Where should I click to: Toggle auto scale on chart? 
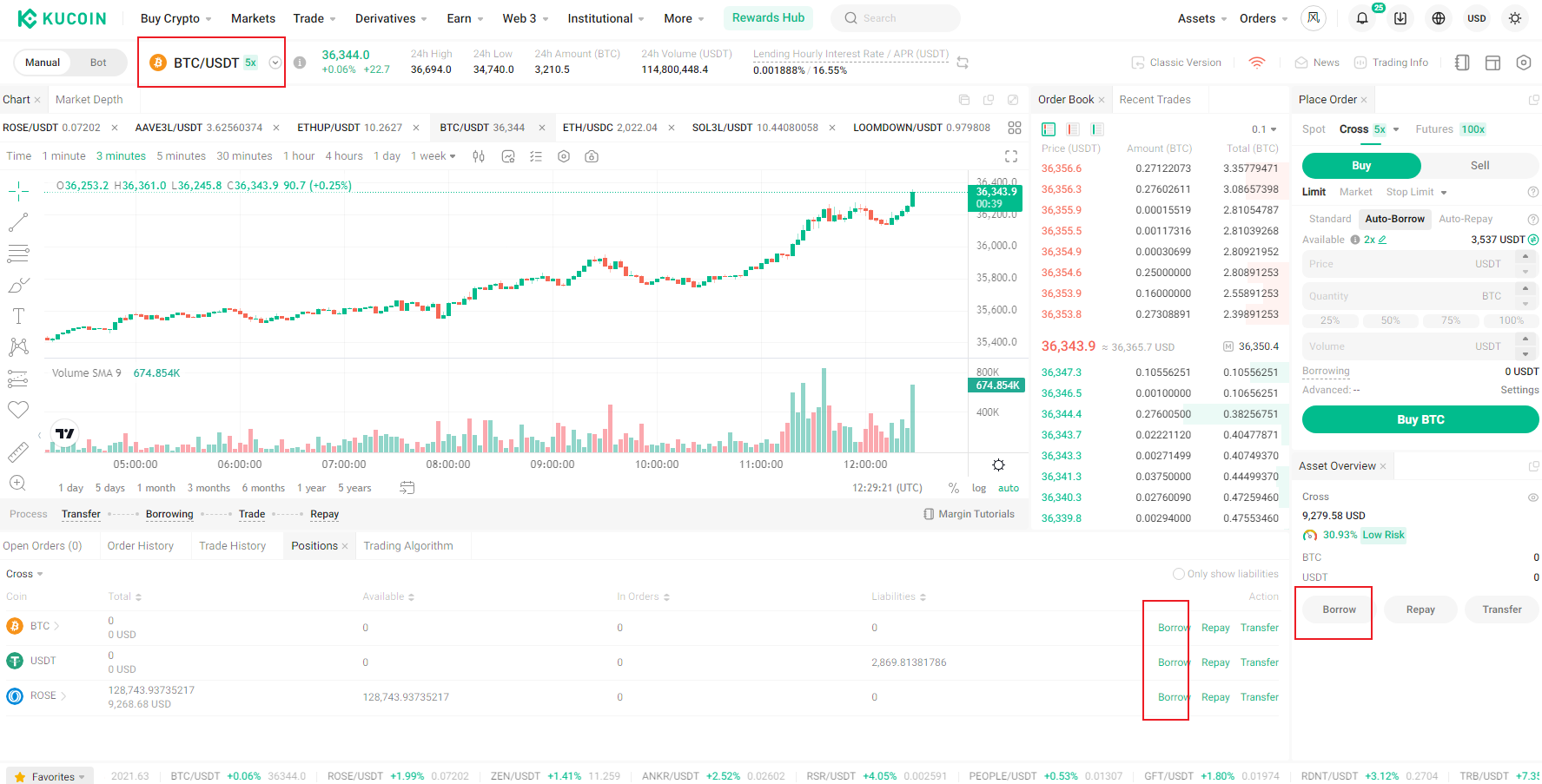1009,488
